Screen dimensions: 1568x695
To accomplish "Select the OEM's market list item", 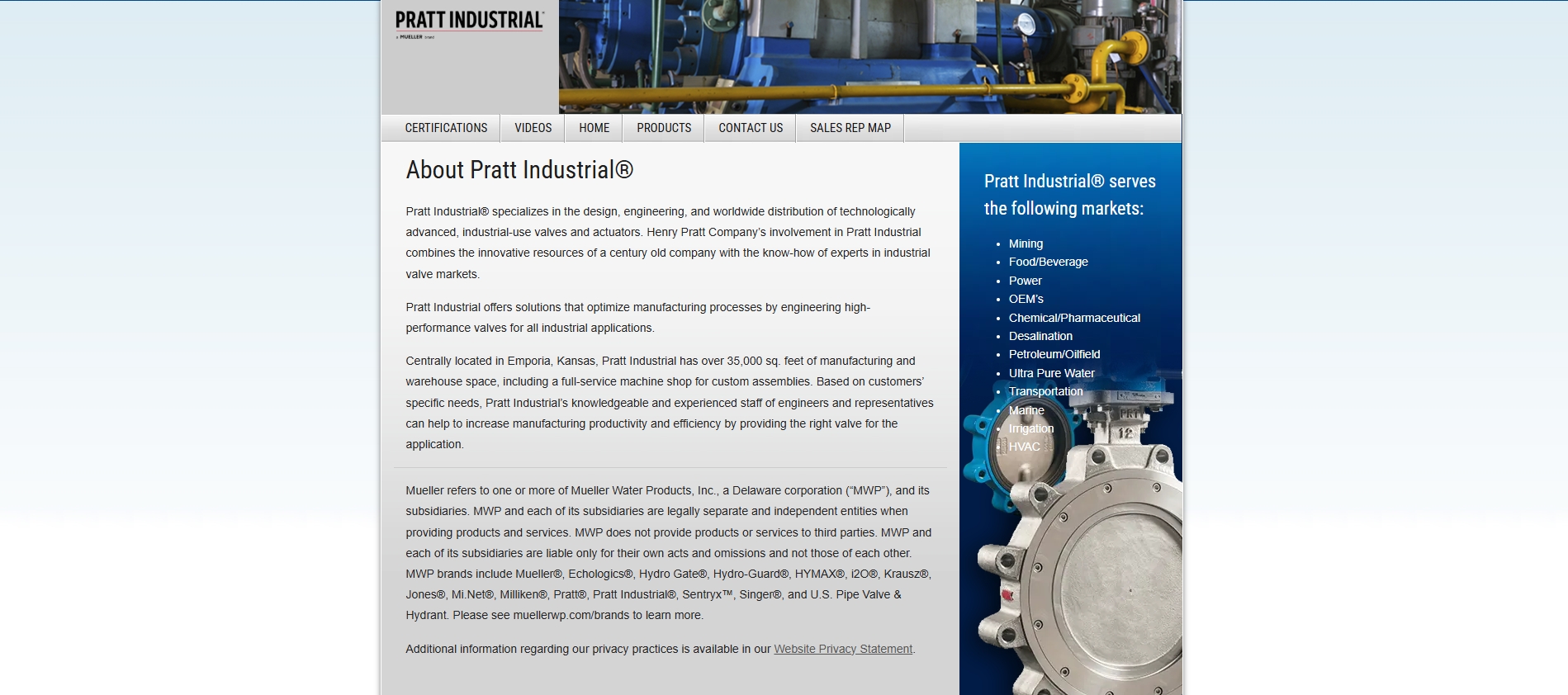I will coord(1026,299).
